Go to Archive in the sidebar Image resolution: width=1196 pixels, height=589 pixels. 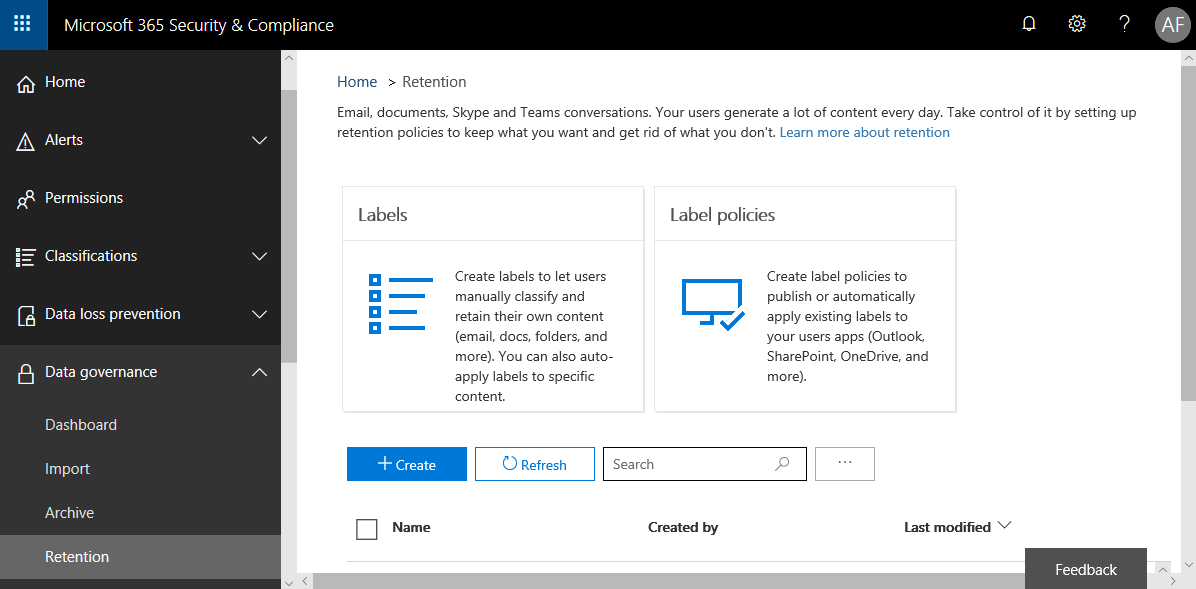tap(70, 513)
